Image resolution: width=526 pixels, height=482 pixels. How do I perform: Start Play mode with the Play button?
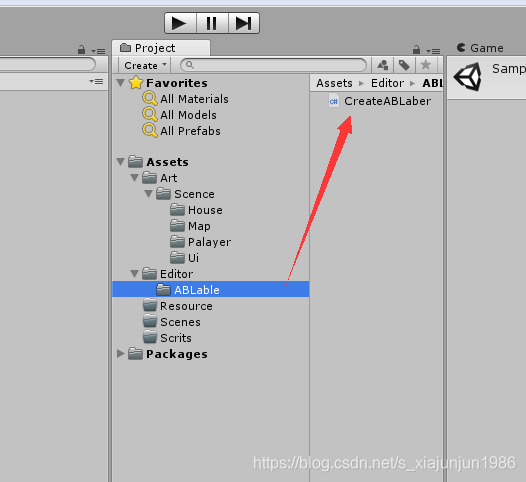coord(180,23)
